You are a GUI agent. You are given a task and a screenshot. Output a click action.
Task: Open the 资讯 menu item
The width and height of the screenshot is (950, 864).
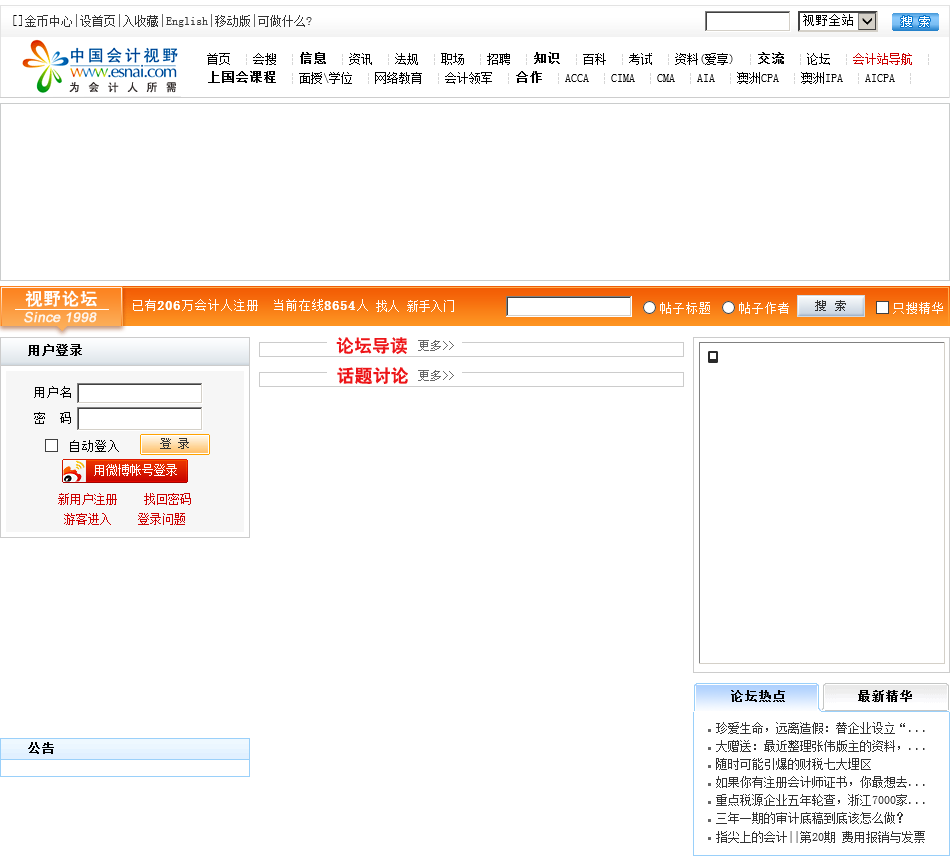pyautogui.click(x=360, y=59)
